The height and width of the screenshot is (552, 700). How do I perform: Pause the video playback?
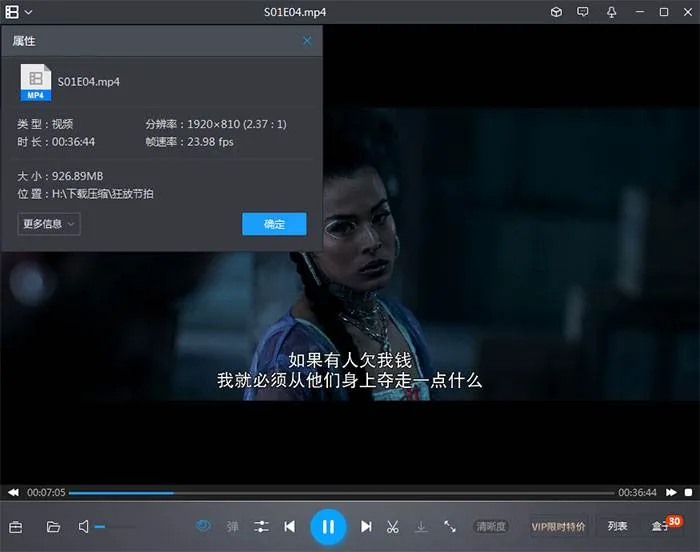328,527
